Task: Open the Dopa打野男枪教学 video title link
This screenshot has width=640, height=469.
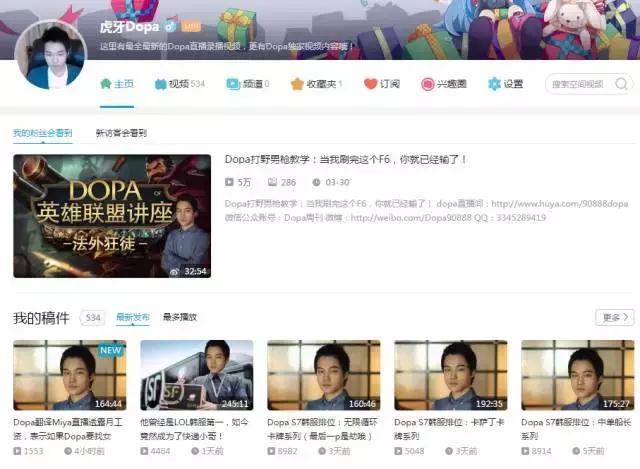Action: click(345, 159)
